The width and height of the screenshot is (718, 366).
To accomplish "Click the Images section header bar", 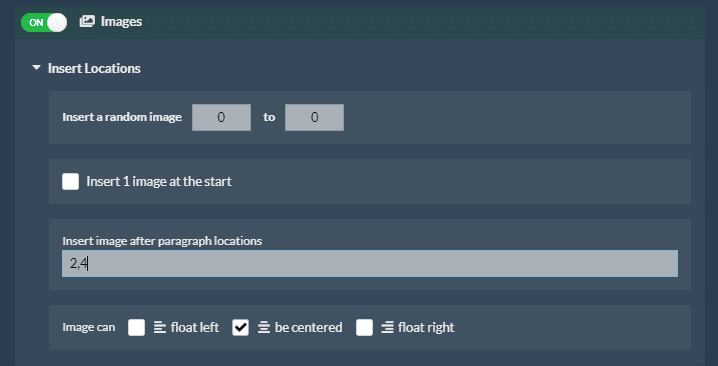I will point(360,22).
